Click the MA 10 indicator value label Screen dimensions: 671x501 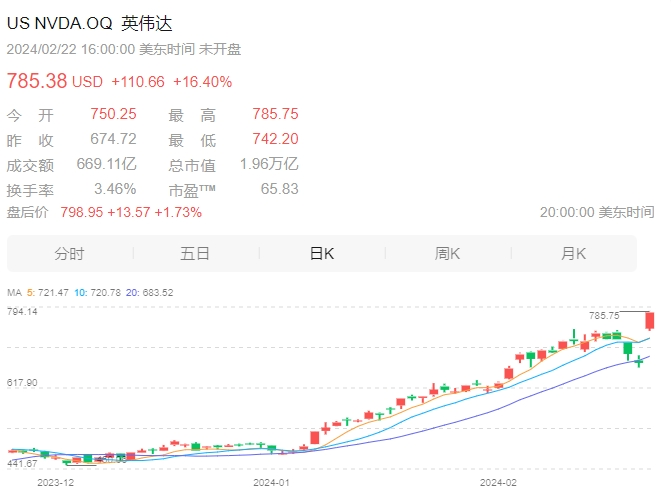coord(98,293)
